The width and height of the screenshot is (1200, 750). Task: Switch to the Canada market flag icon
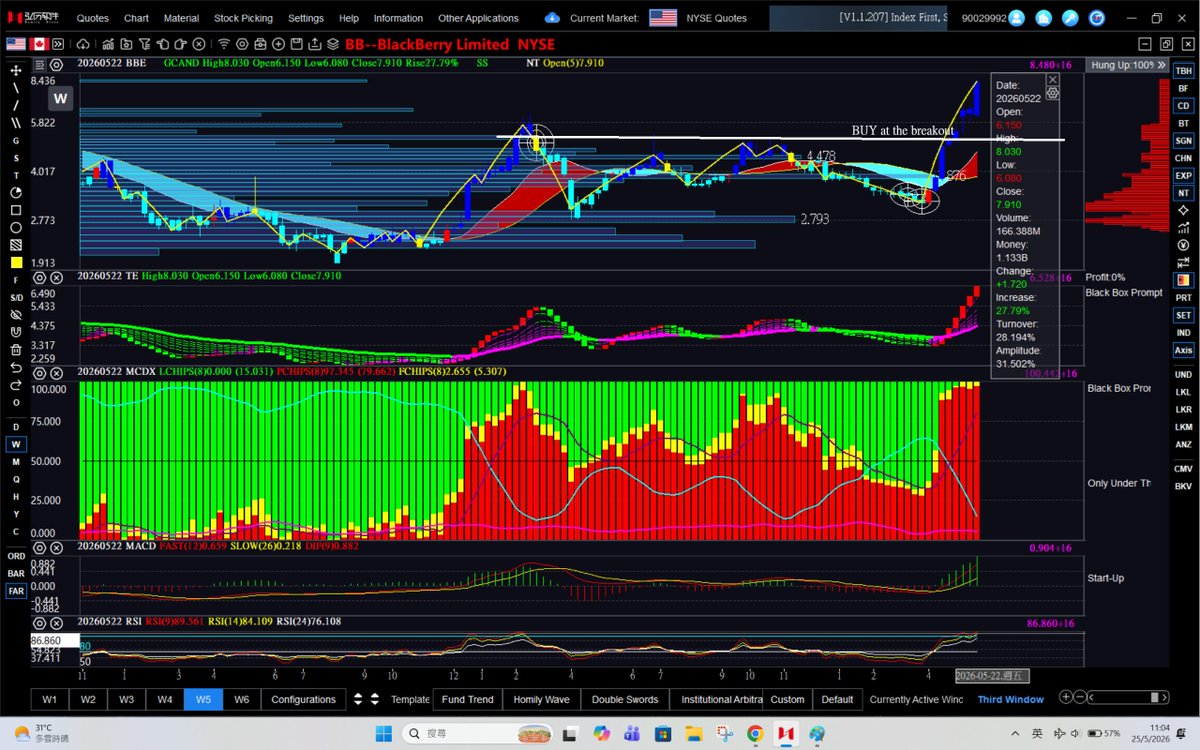click(41, 44)
